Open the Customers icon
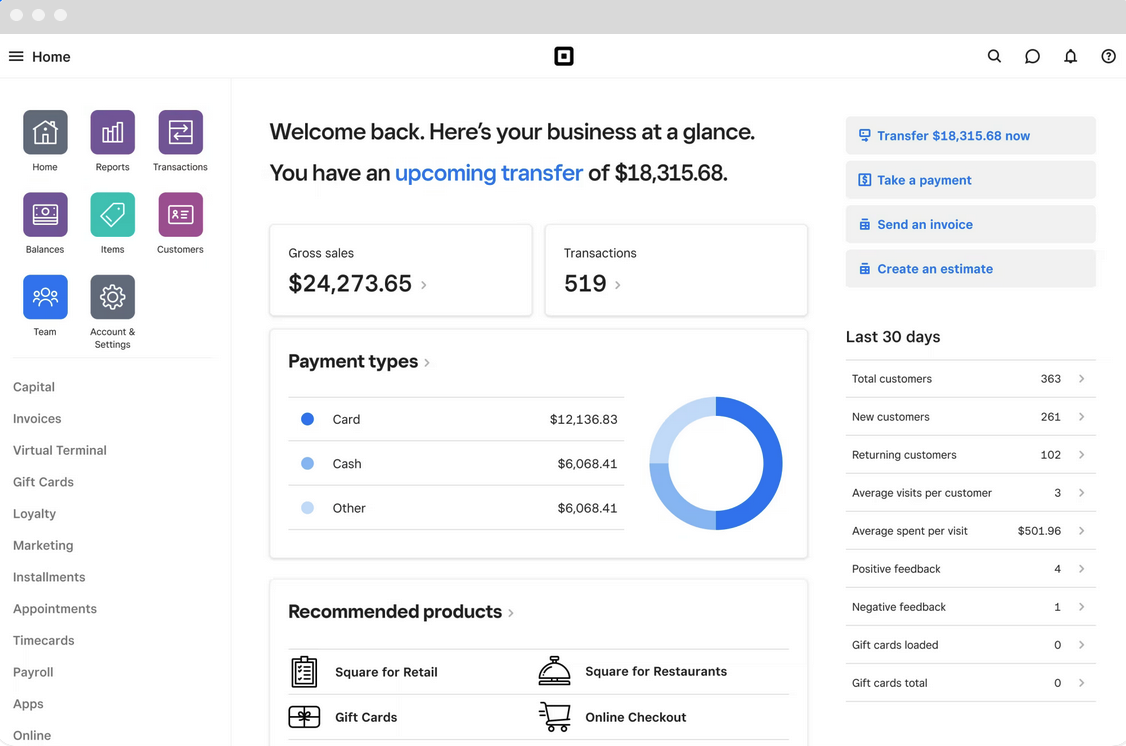 click(180, 215)
